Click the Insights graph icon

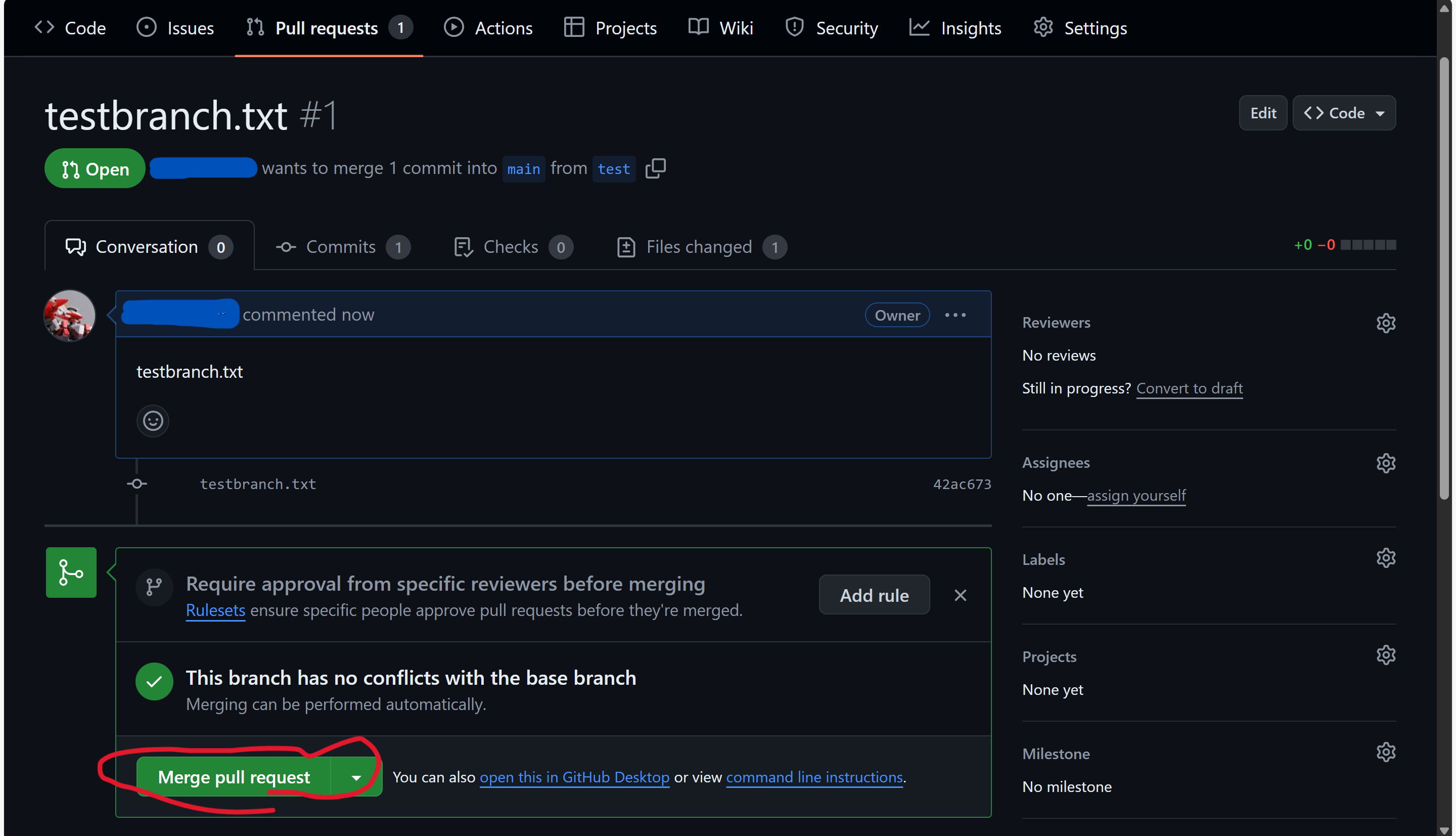tap(920, 27)
